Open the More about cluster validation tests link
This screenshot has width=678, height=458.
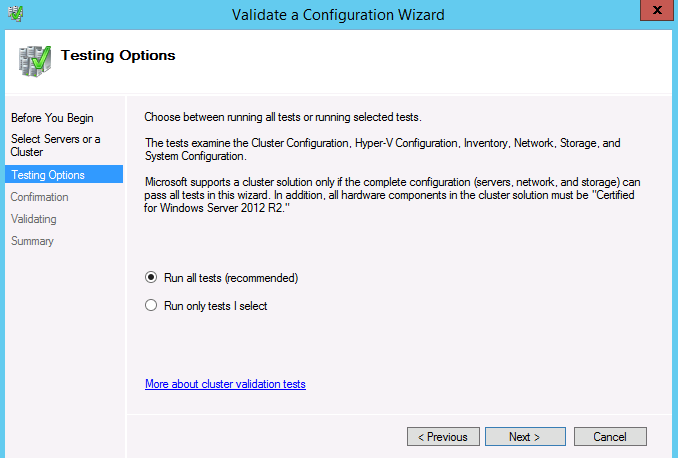click(225, 384)
